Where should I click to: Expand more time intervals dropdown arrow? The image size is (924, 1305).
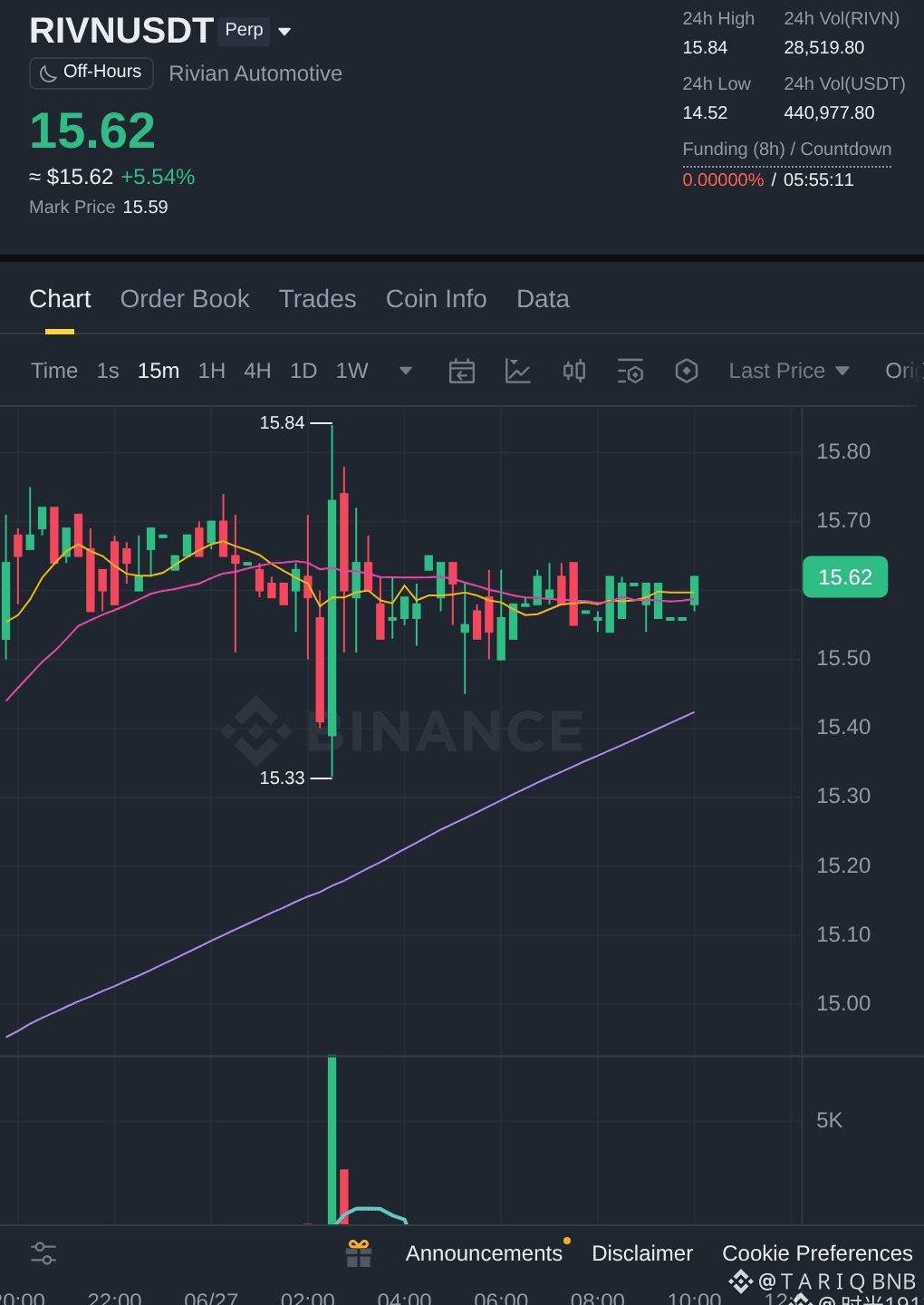(x=406, y=371)
